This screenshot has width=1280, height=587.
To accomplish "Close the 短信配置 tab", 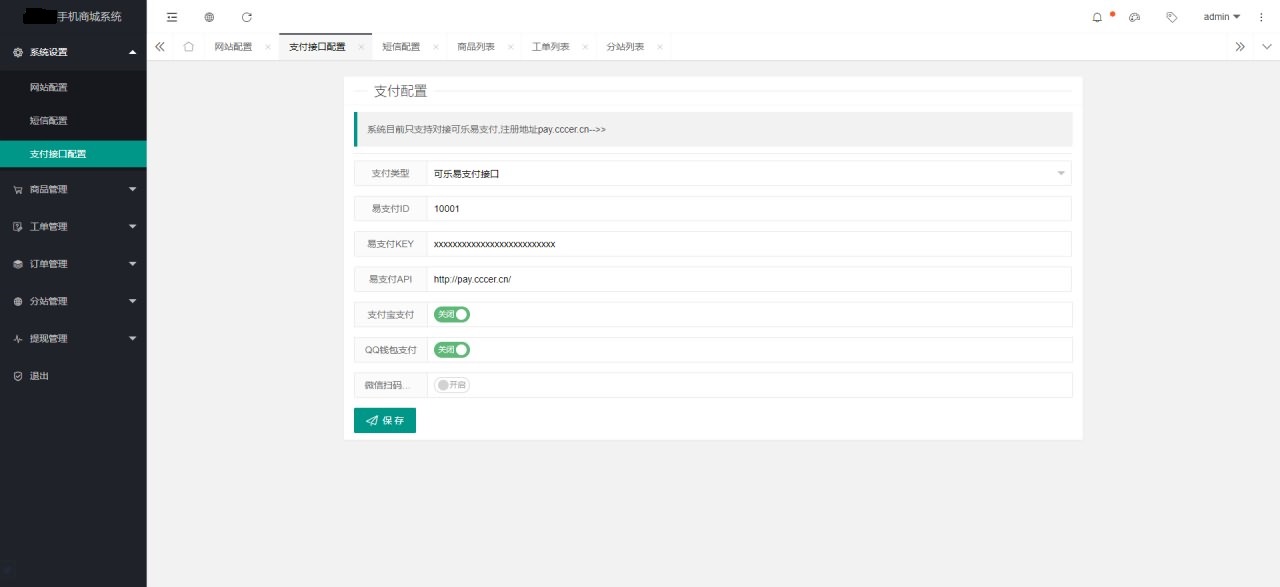I will pyautogui.click(x=436, y=47).
